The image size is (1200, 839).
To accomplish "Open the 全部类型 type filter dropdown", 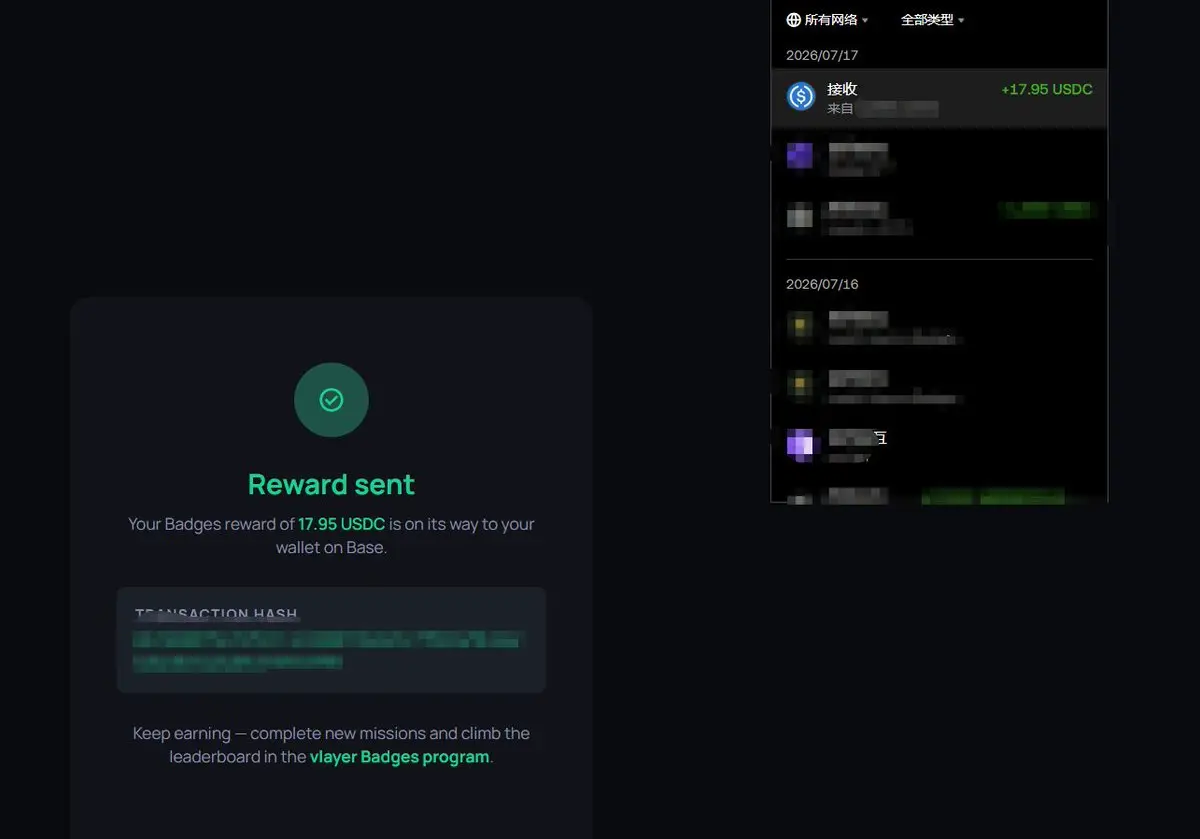I will coord(932,20).
